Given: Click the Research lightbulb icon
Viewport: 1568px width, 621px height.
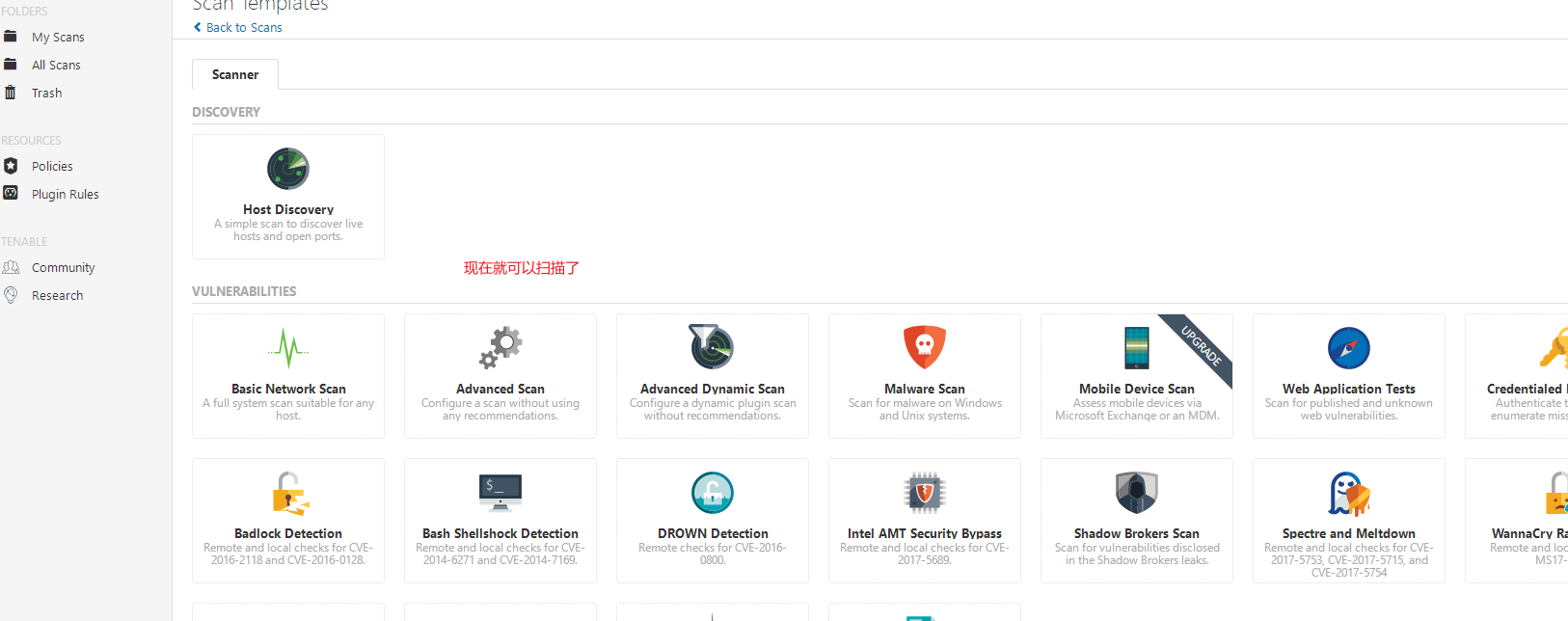Looking at the screenshot, I should click(x=11, y=295).
